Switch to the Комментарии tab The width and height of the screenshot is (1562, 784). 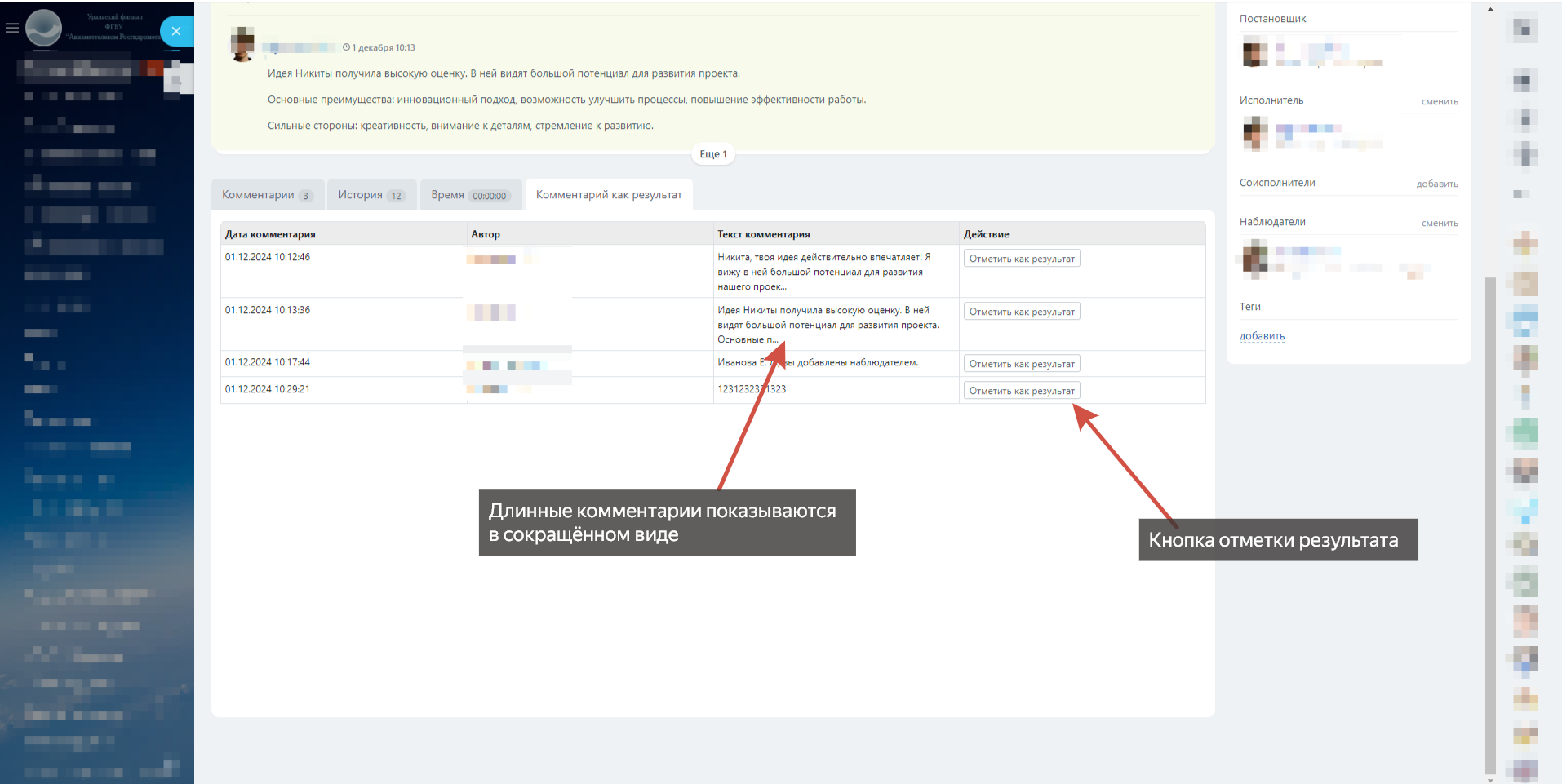tap(267, 195)
